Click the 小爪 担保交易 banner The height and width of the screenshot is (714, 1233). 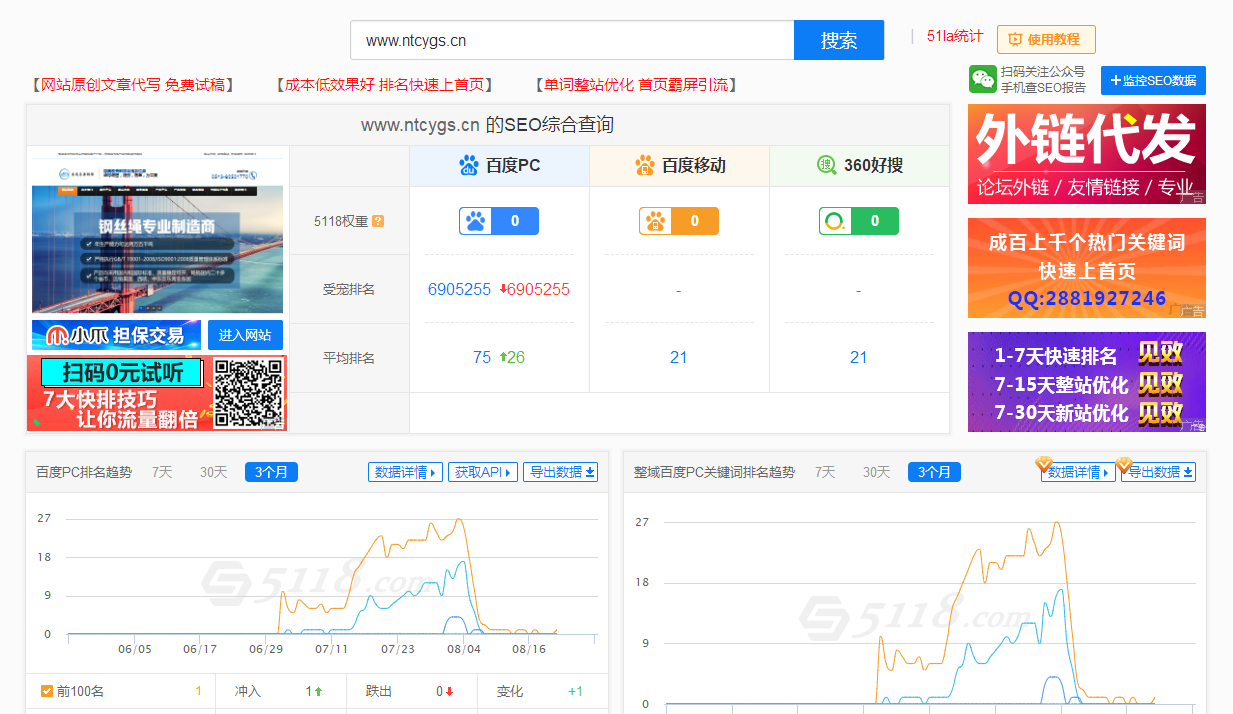pyautogui.click(x=116, y=335)
